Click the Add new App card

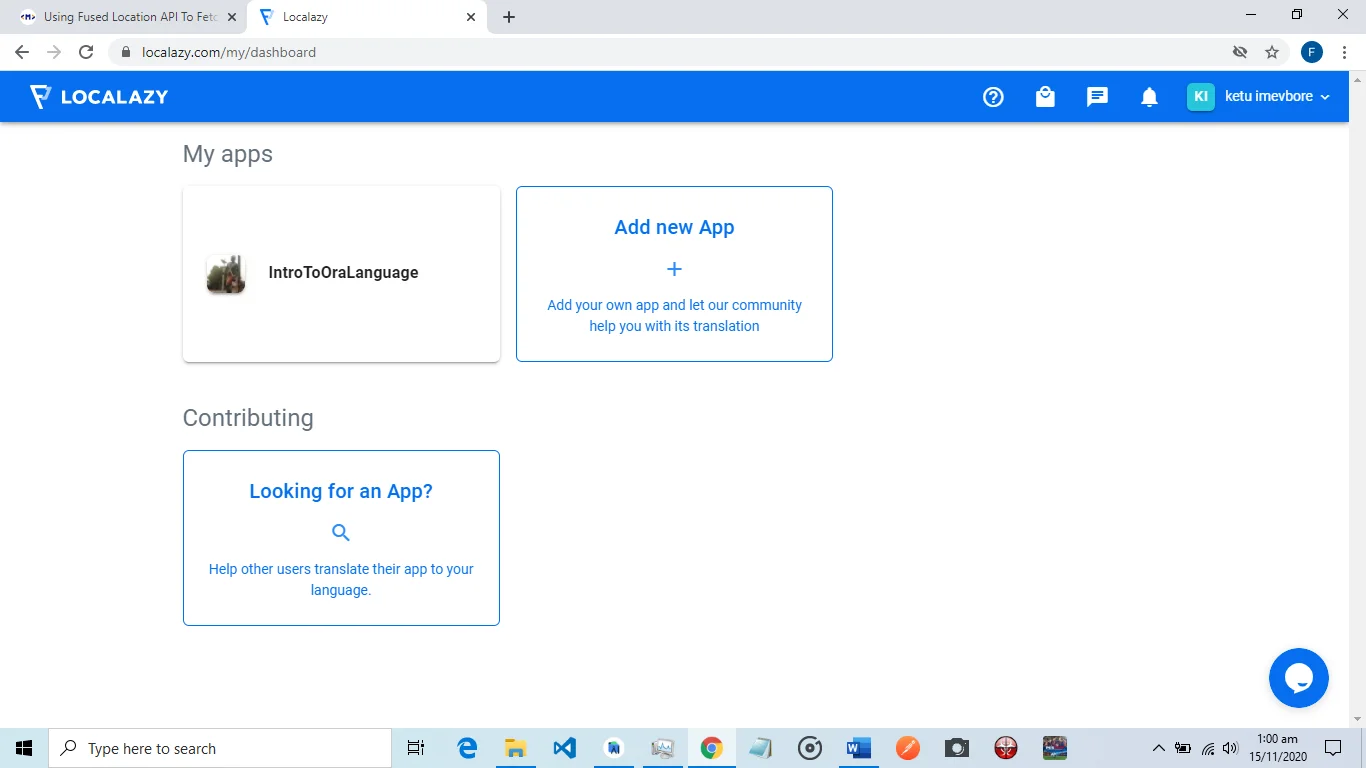[674, 273]
